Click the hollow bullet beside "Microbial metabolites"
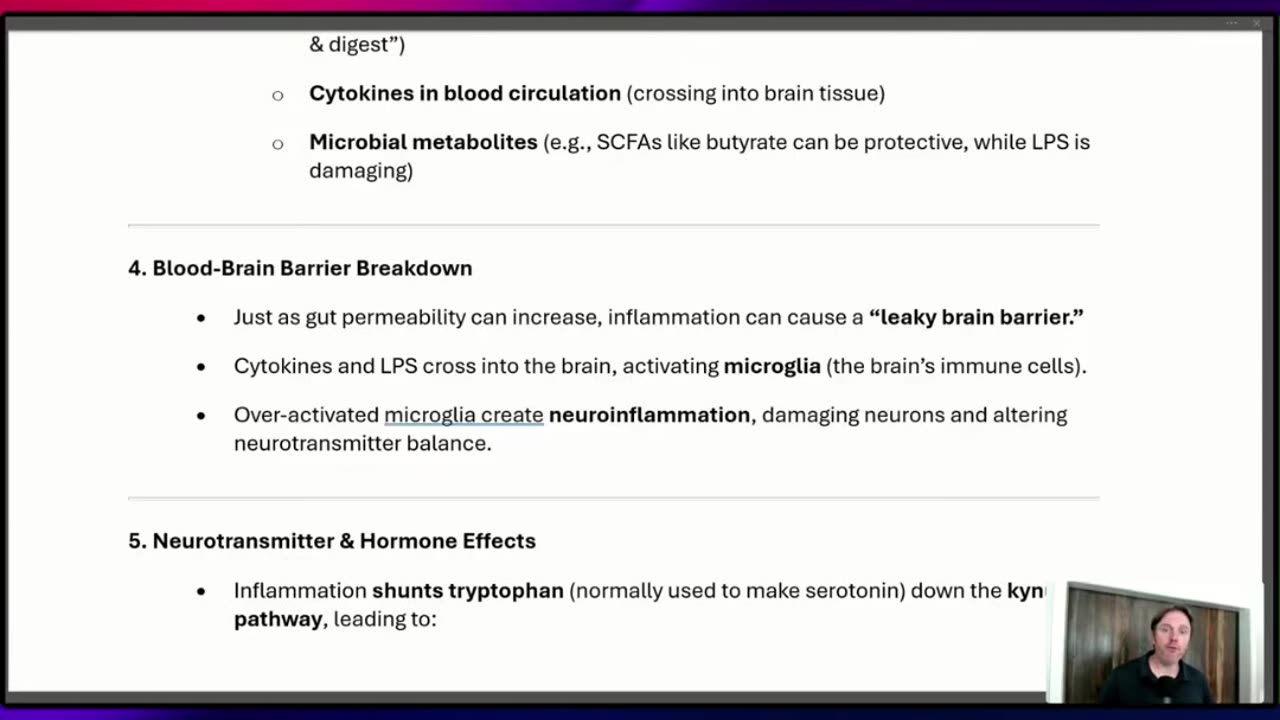Image resolution: width=1280 pixels, height=720 pixels. click(278, 144)
